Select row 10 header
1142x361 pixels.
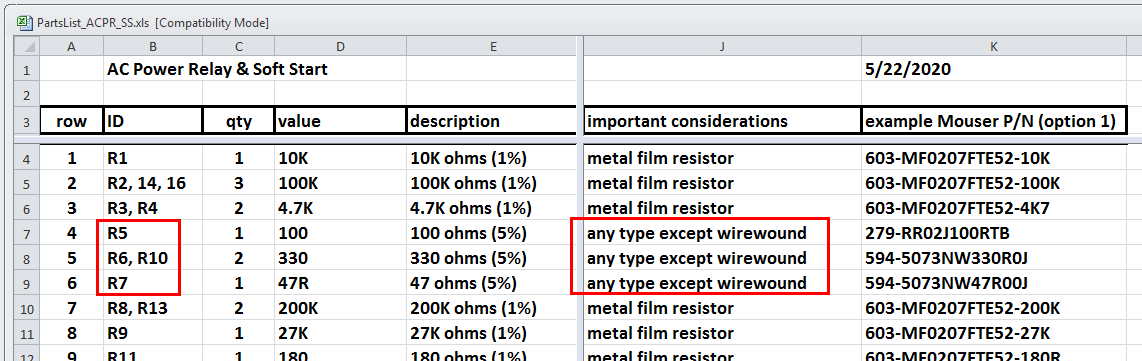(27, 308)
